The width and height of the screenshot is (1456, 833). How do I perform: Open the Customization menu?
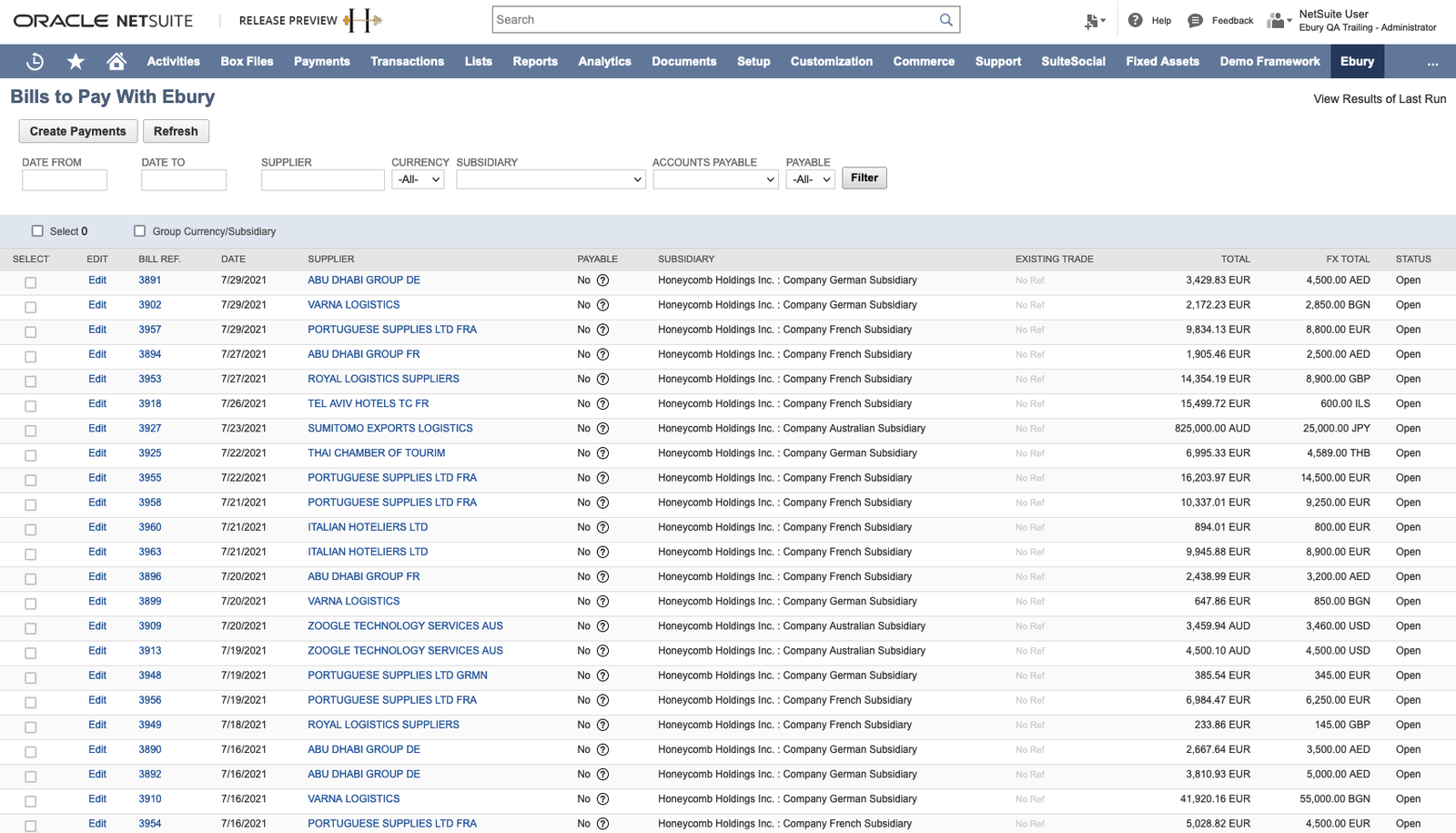point(831,61)
